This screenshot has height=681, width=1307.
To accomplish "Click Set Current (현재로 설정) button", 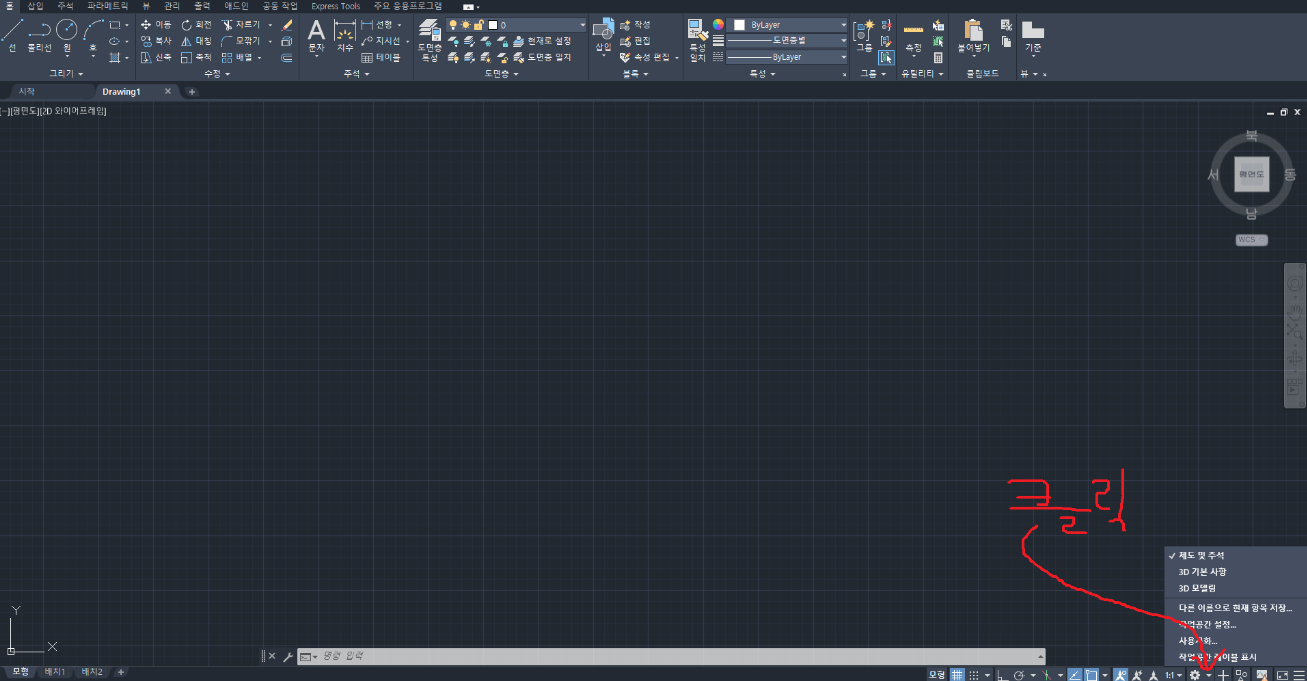I will [540, 41].
